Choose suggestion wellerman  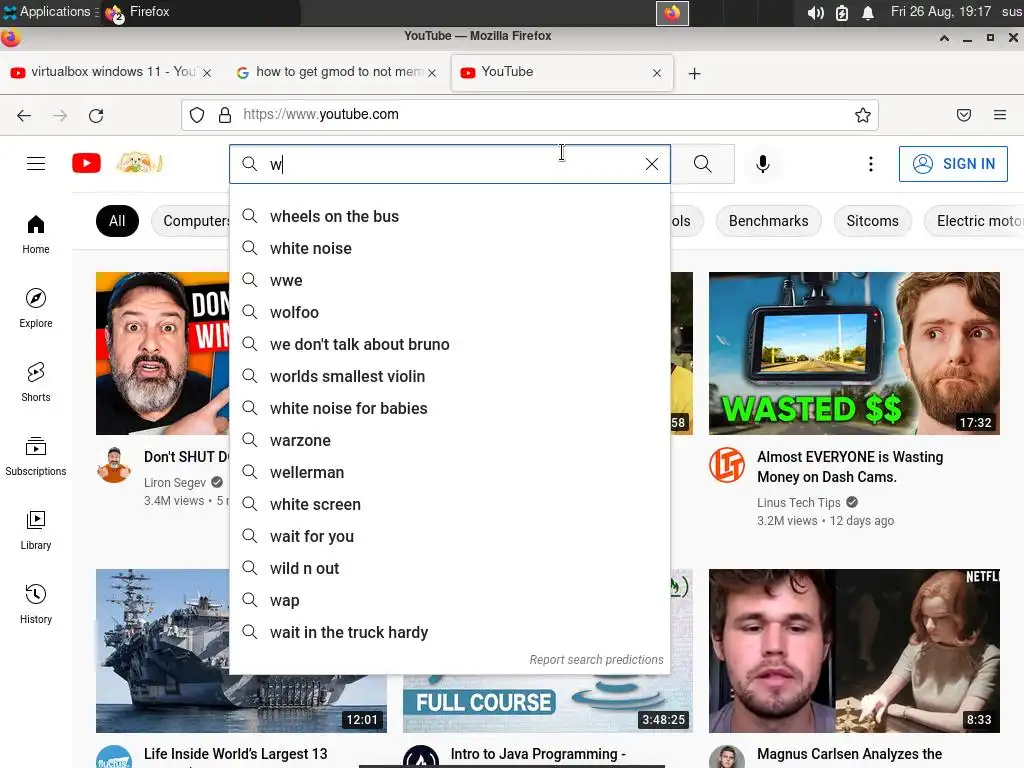pyautogui.click(x=450, y=472)
